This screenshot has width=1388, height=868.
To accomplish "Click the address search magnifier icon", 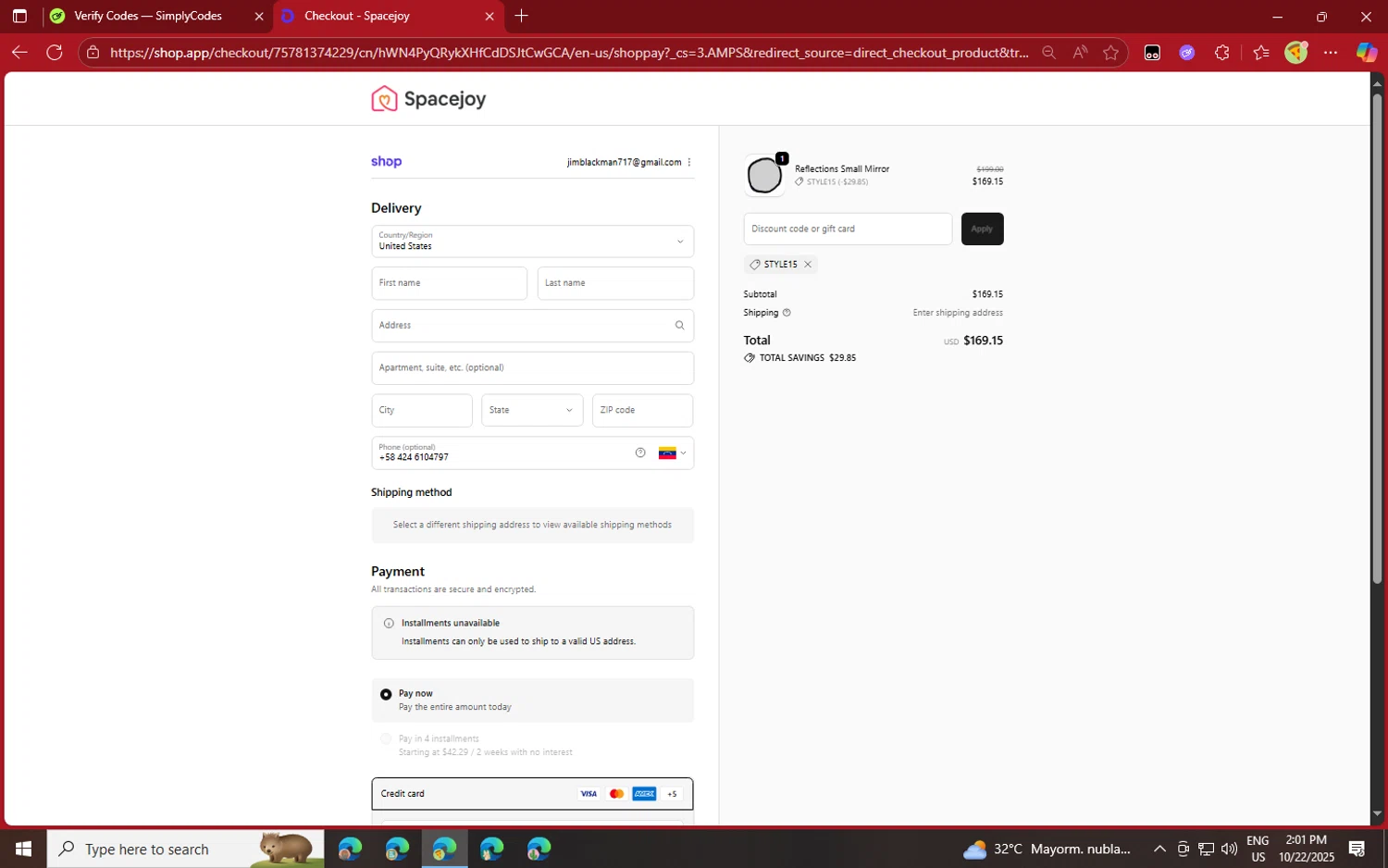I will pyautogui.click(x=679, y=325).
